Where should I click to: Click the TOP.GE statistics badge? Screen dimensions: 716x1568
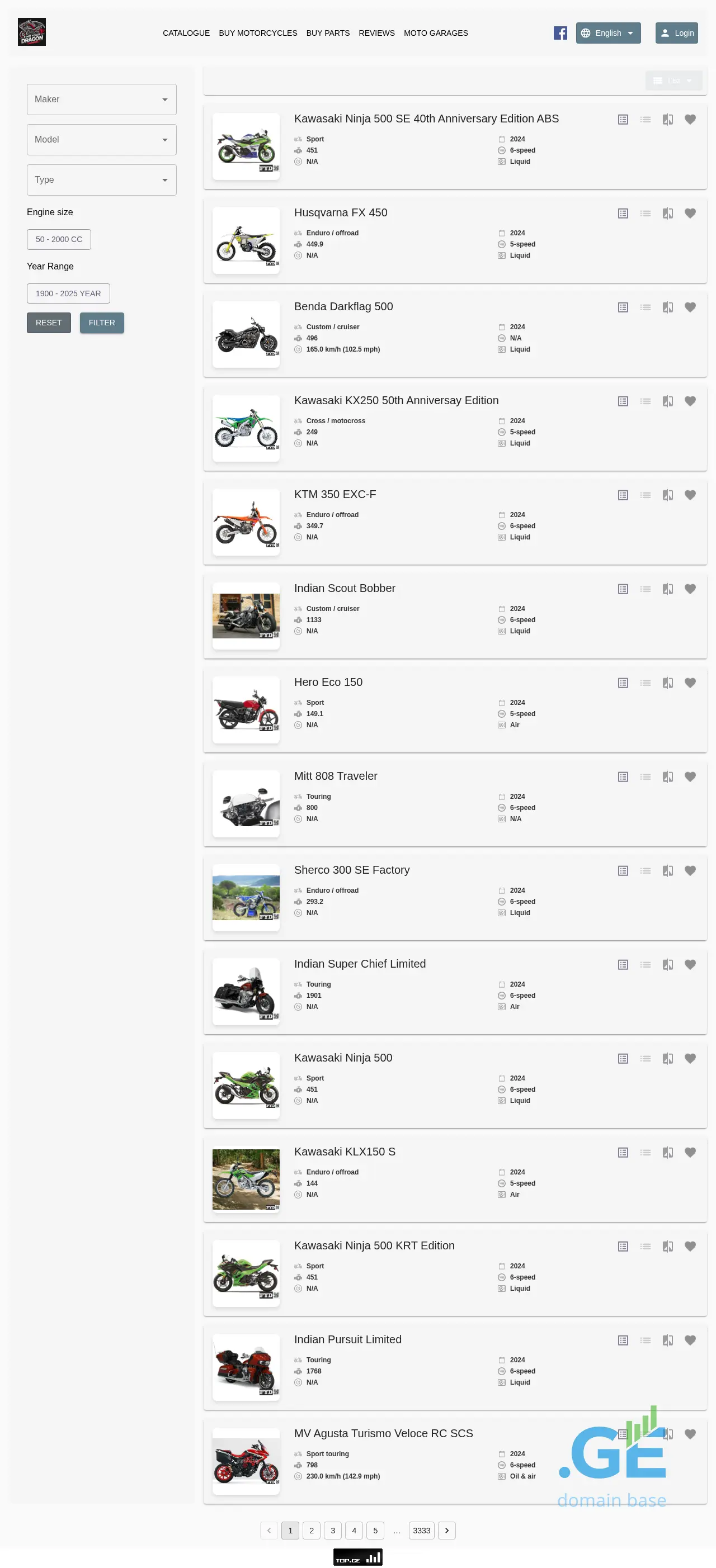[x=357, y=1556]
